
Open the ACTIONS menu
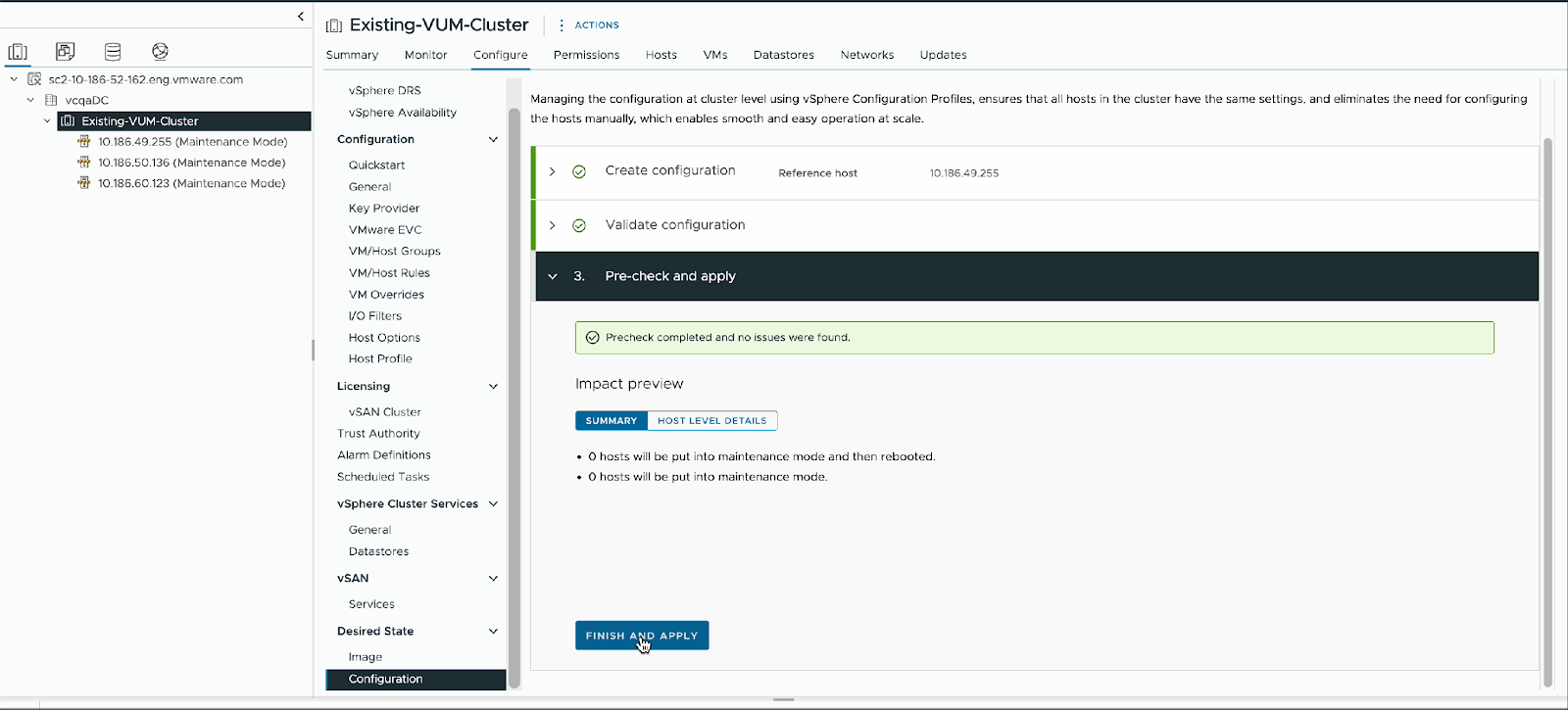597,25
